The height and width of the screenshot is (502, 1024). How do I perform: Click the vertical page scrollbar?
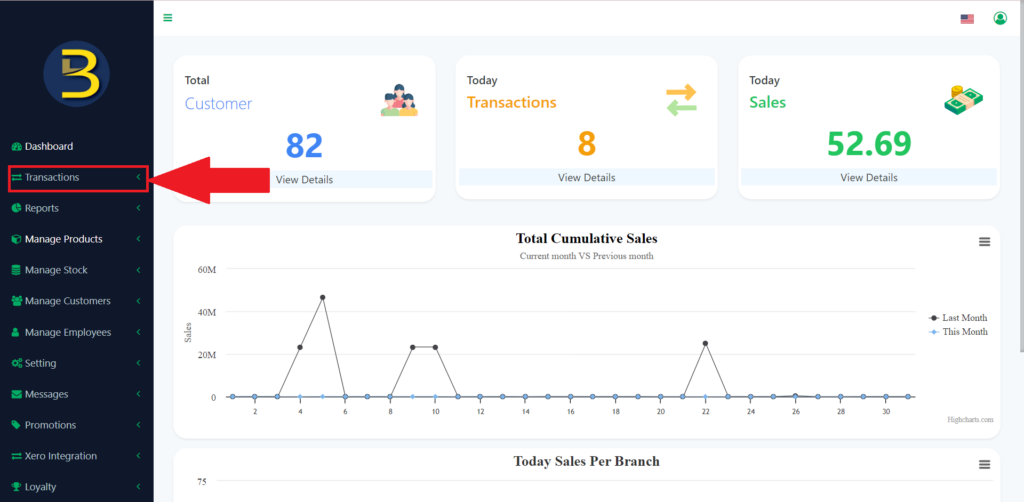point(1019,200)
